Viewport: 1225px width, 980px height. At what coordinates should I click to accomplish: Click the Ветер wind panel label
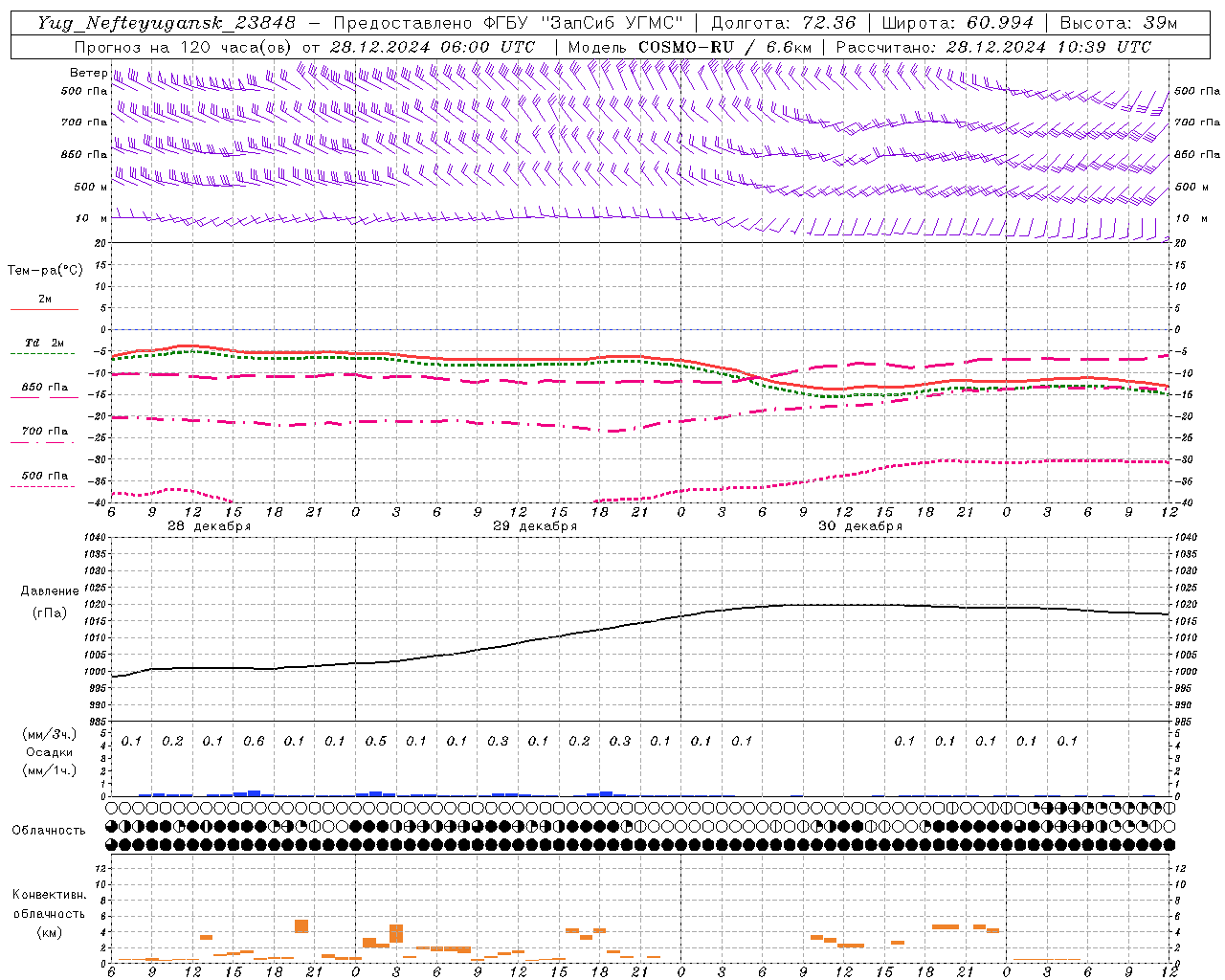tap(88, 73)
